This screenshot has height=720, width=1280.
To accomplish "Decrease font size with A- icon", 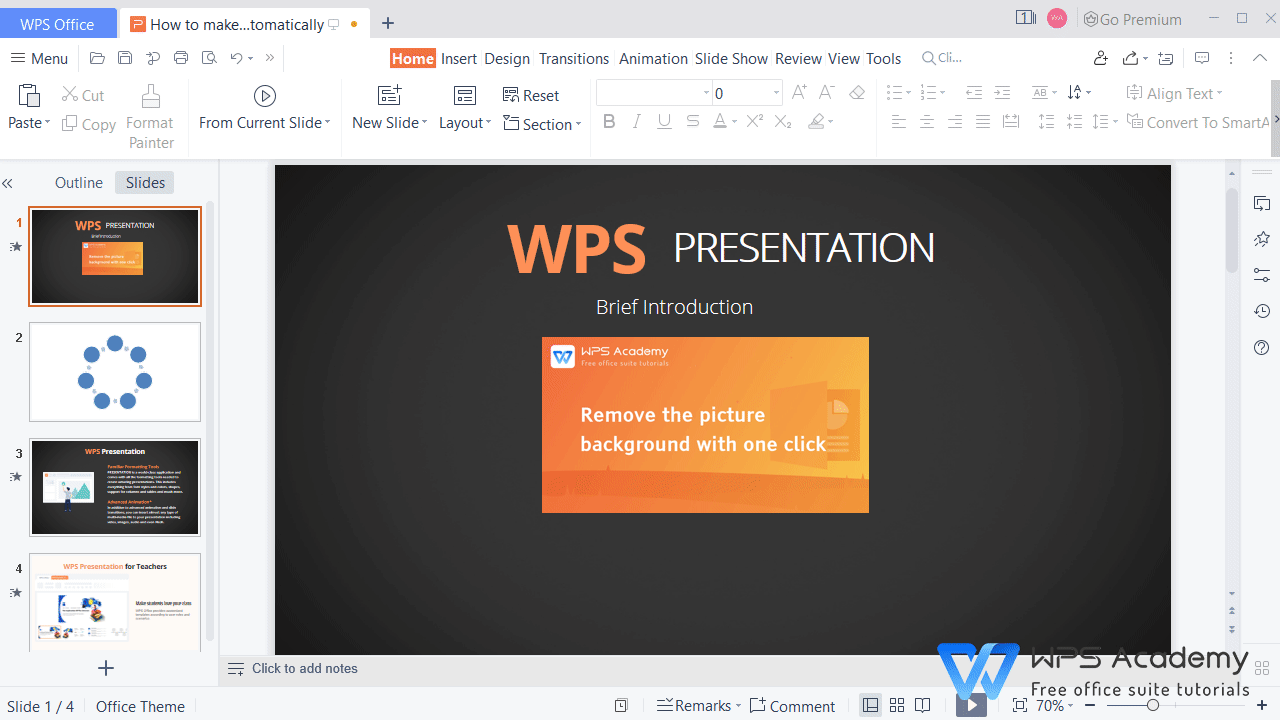I will pyautogui.click(x=826, y=93).
